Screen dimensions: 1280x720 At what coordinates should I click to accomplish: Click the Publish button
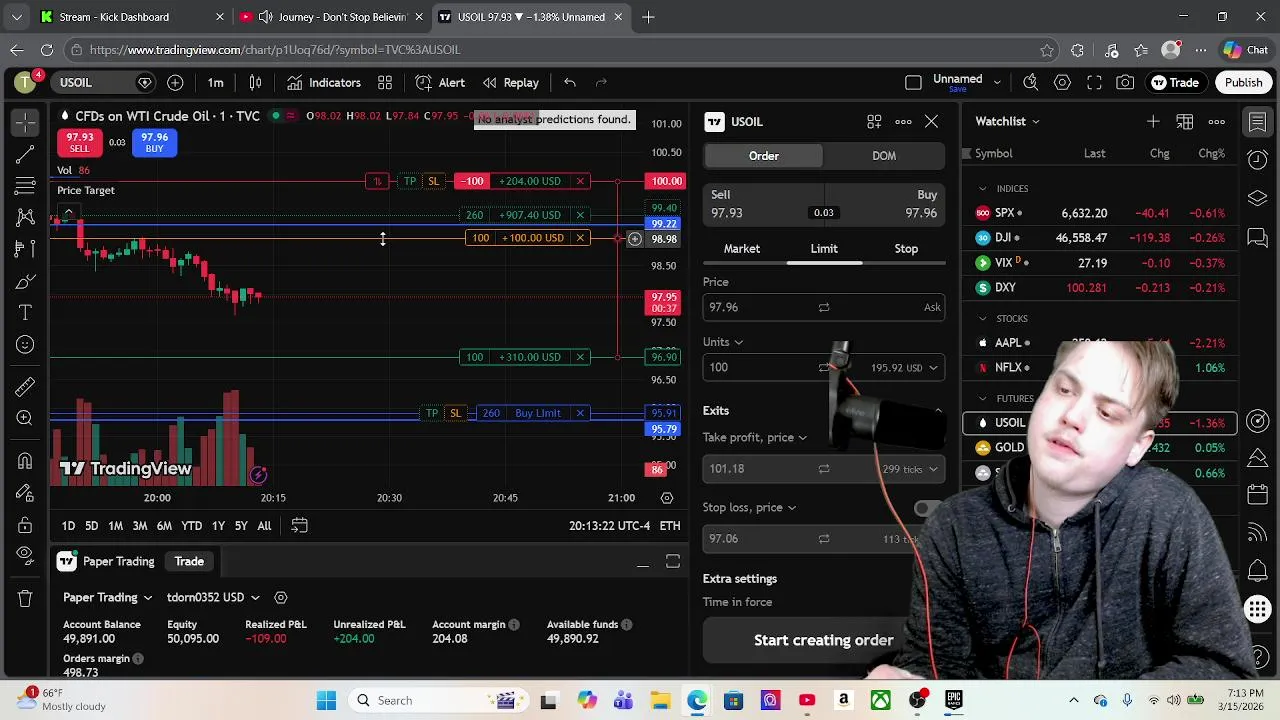1243,83
